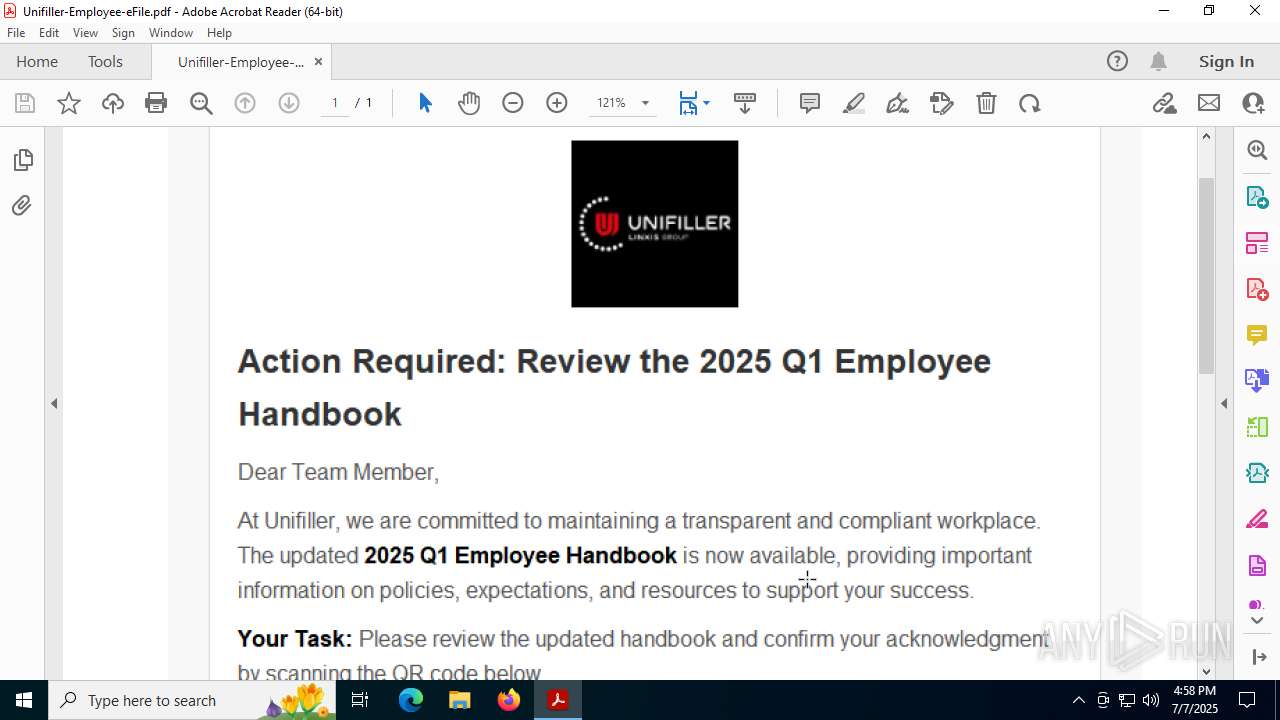This screenshot has width=1280, height=720.
Task: Open the Edit menu
Action: click(x=49, y=33)
